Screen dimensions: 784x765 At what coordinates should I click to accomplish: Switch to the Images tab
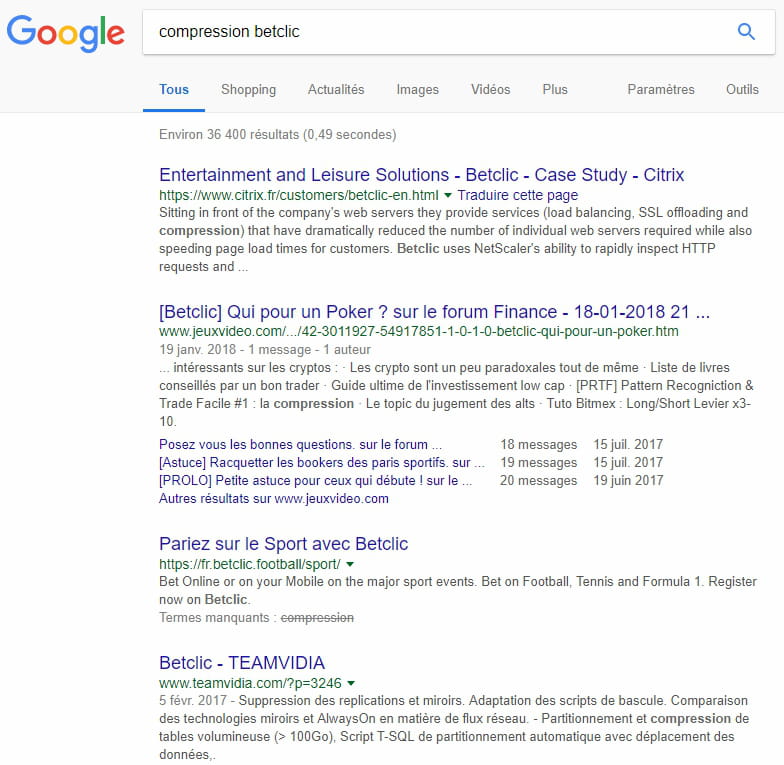[x=418, y=90]
